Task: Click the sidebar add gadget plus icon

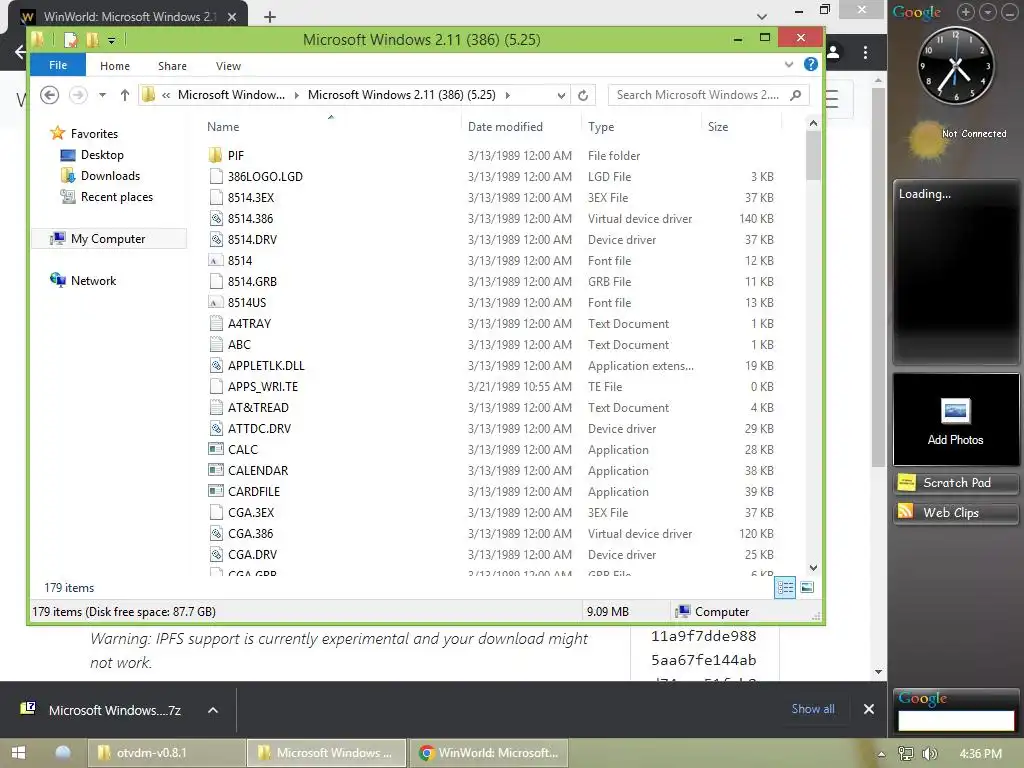Action: coord(966,12)
